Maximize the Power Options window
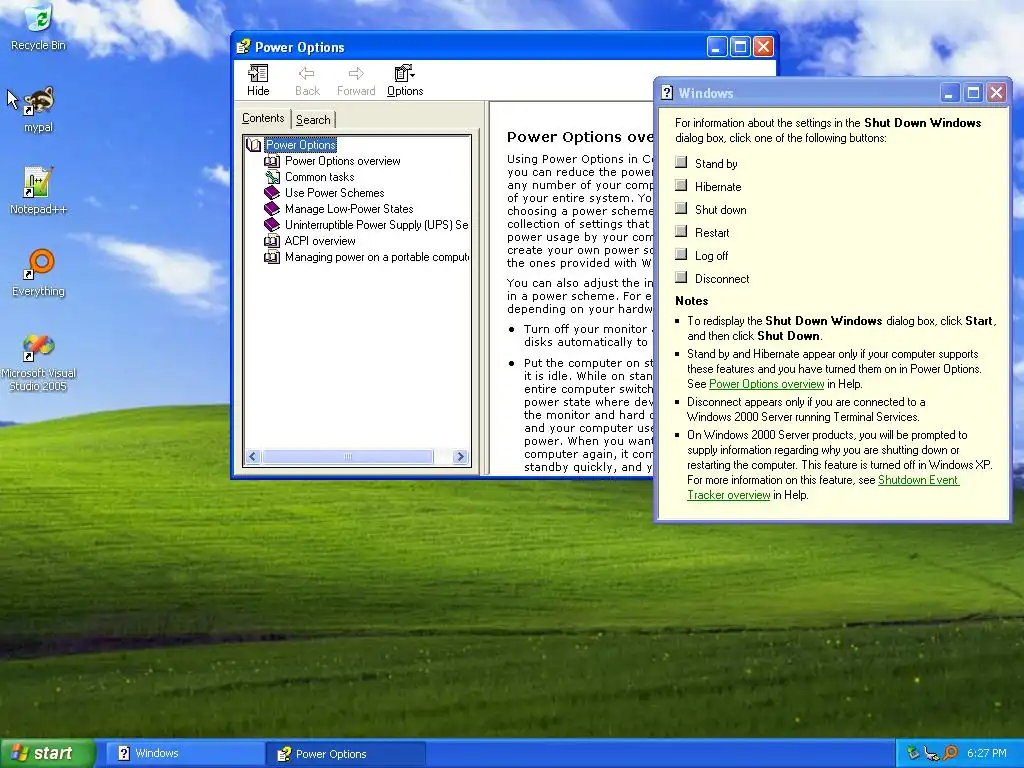 coord(740,46)
